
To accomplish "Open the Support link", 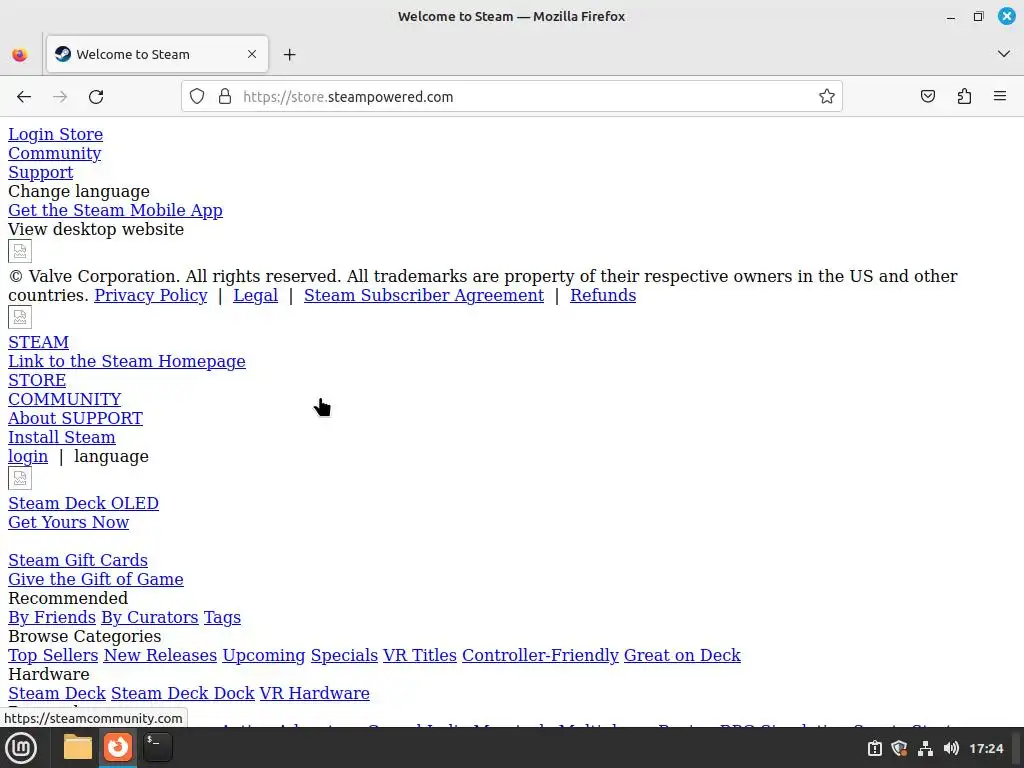I will [x=40, y=172].
